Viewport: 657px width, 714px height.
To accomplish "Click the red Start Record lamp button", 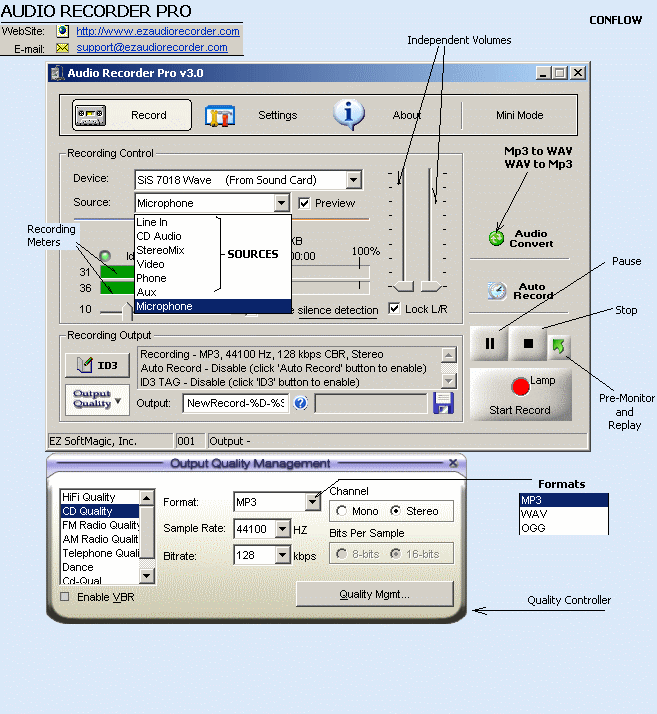I will pyautogui.click(x=520, y=394).
